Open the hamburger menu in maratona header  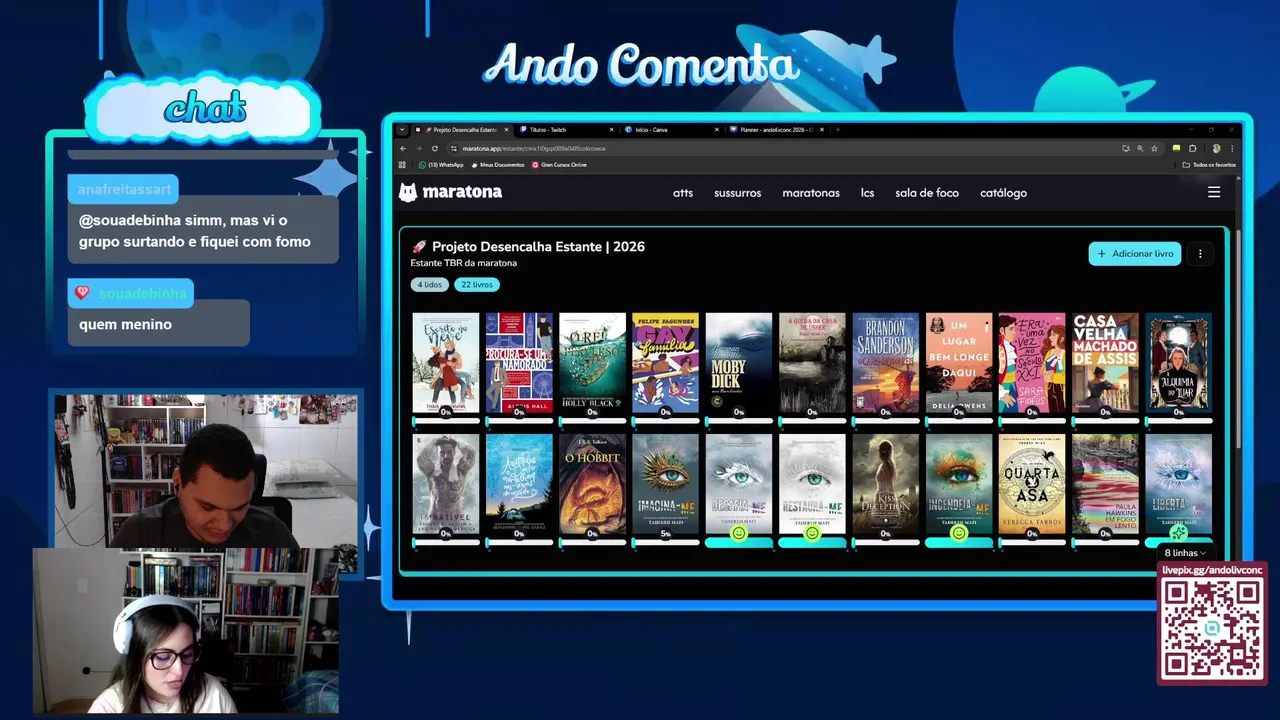(x=1214, y=193)
